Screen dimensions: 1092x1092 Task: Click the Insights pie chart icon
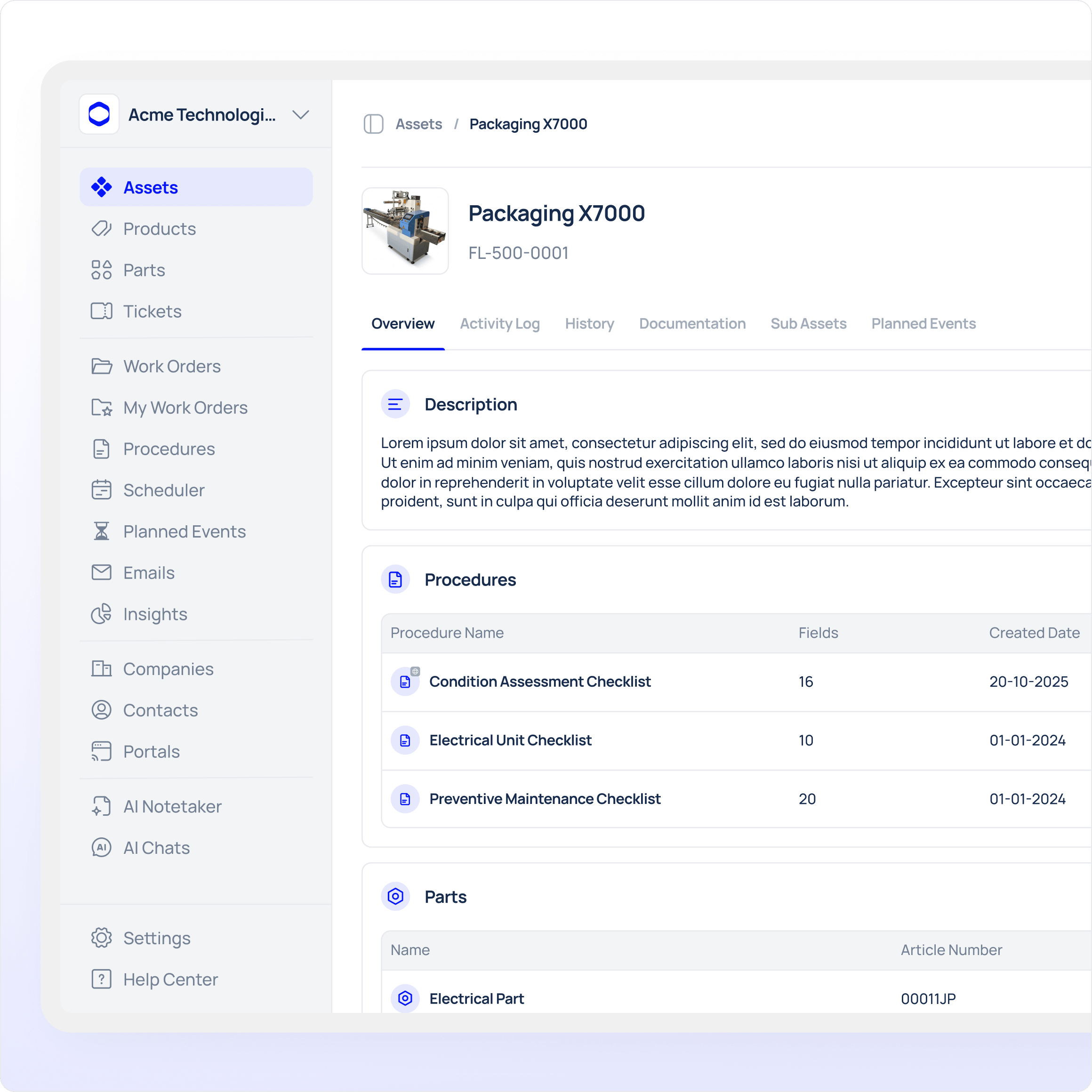(x=101, y=614)
